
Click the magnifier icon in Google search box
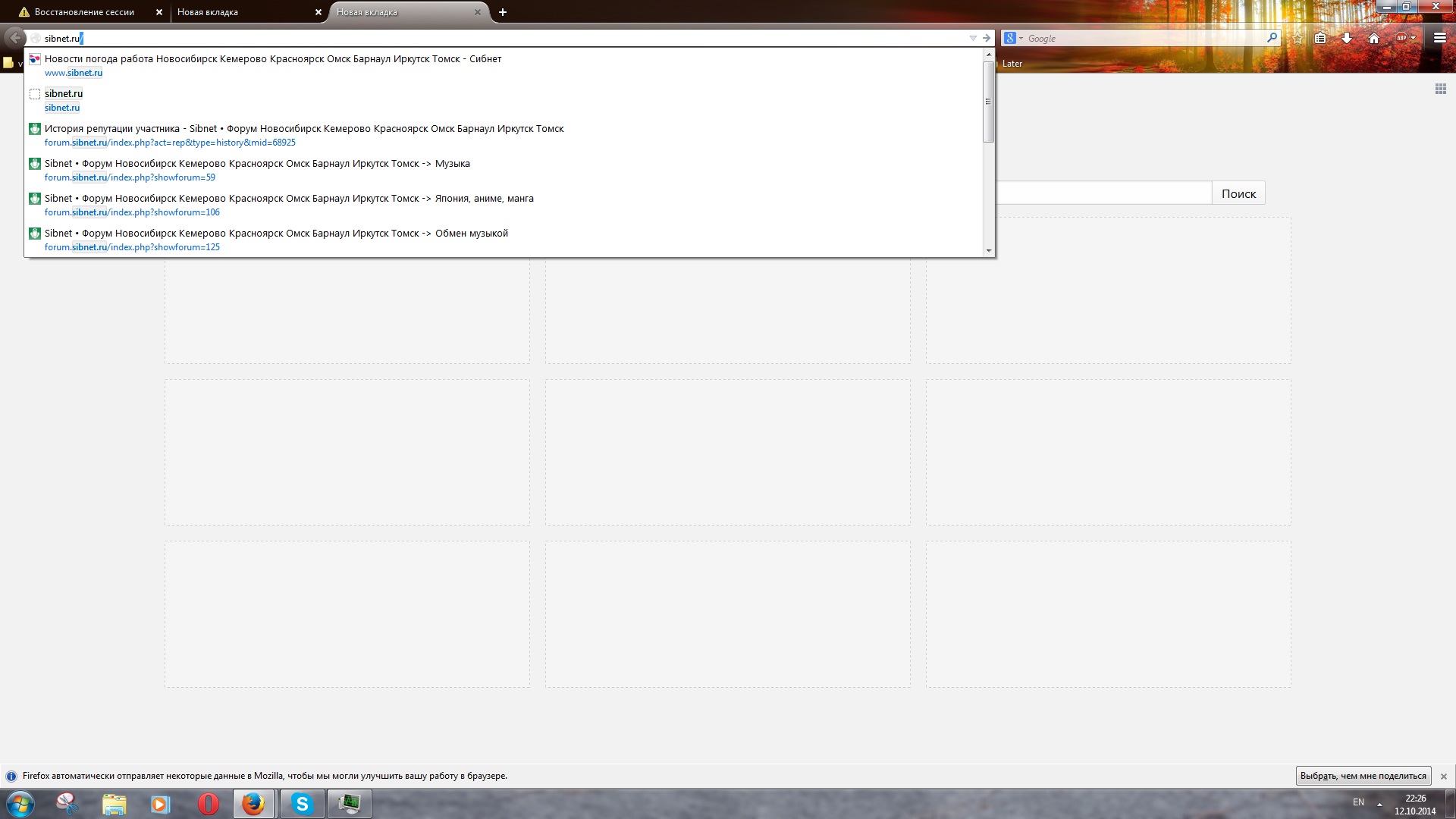1272,37
